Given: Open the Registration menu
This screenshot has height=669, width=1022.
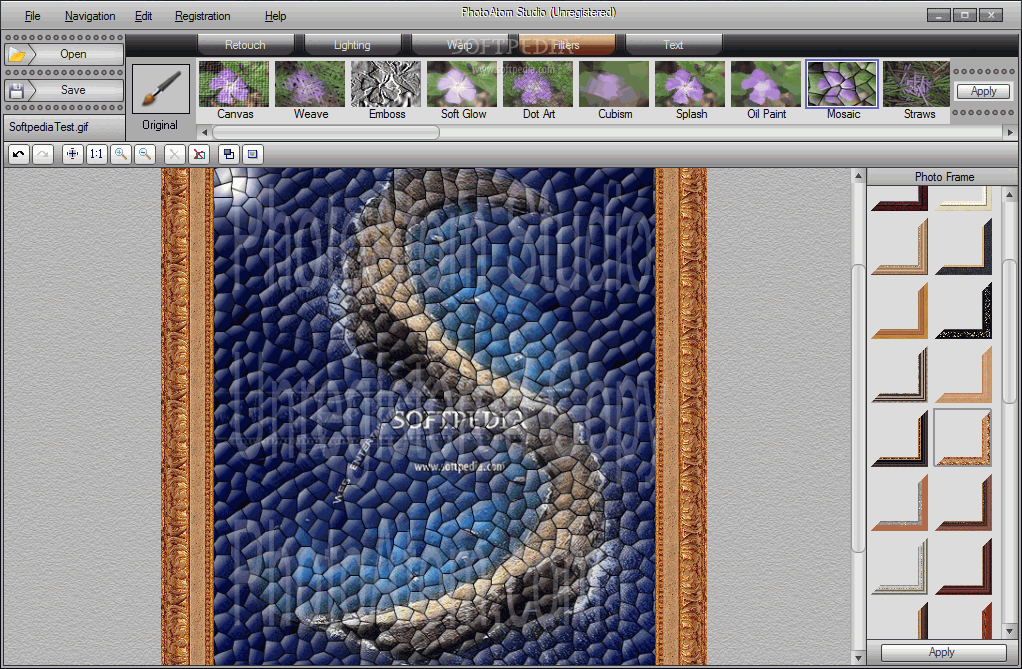Looking at the screenshot, I should [x=202, y=16].
